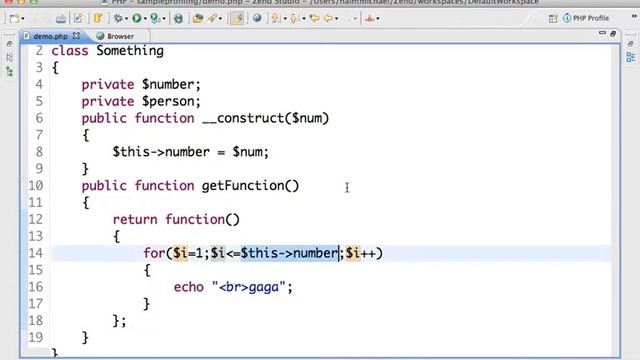This screenshot has height=360, width=640.
Task: Click the Next Annotation arrow icon
Action: click(276, 18)
